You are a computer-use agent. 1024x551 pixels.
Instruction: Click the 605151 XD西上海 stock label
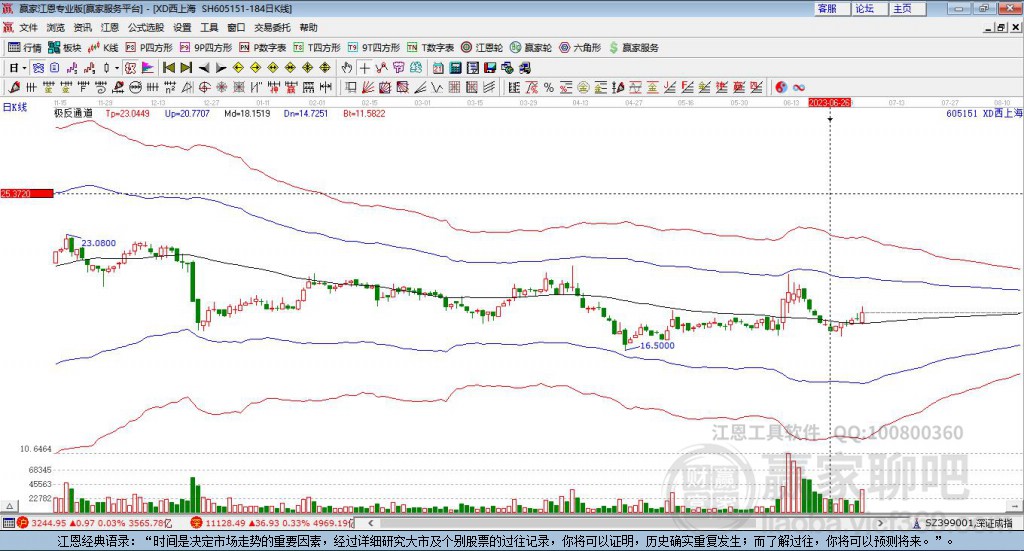984,114
